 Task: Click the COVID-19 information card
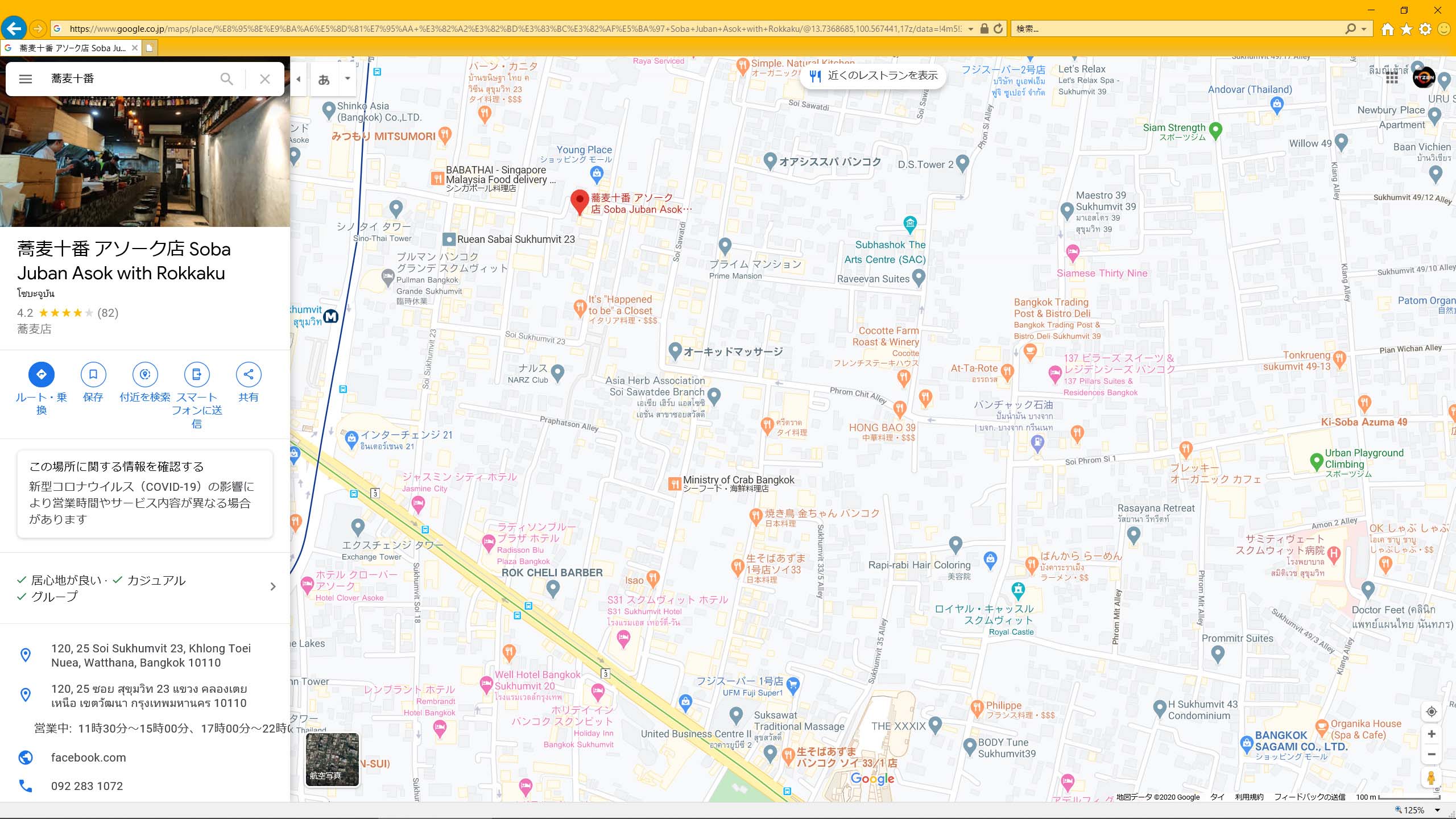(x=145, y=494)
